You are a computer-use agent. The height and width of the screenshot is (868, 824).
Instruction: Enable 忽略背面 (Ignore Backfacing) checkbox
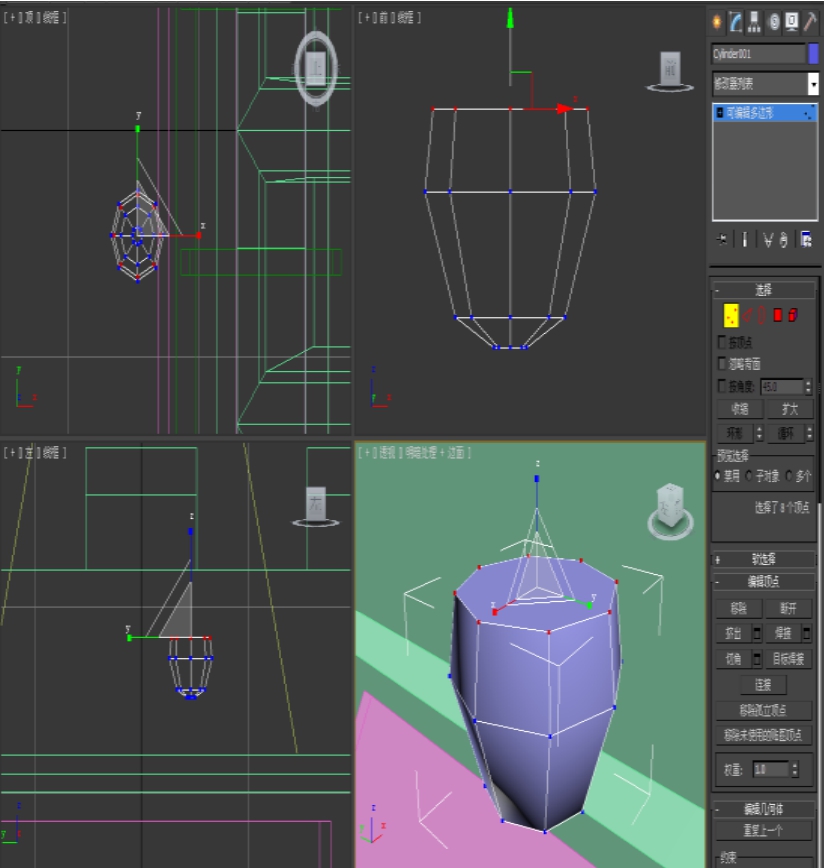click(722, 363)
